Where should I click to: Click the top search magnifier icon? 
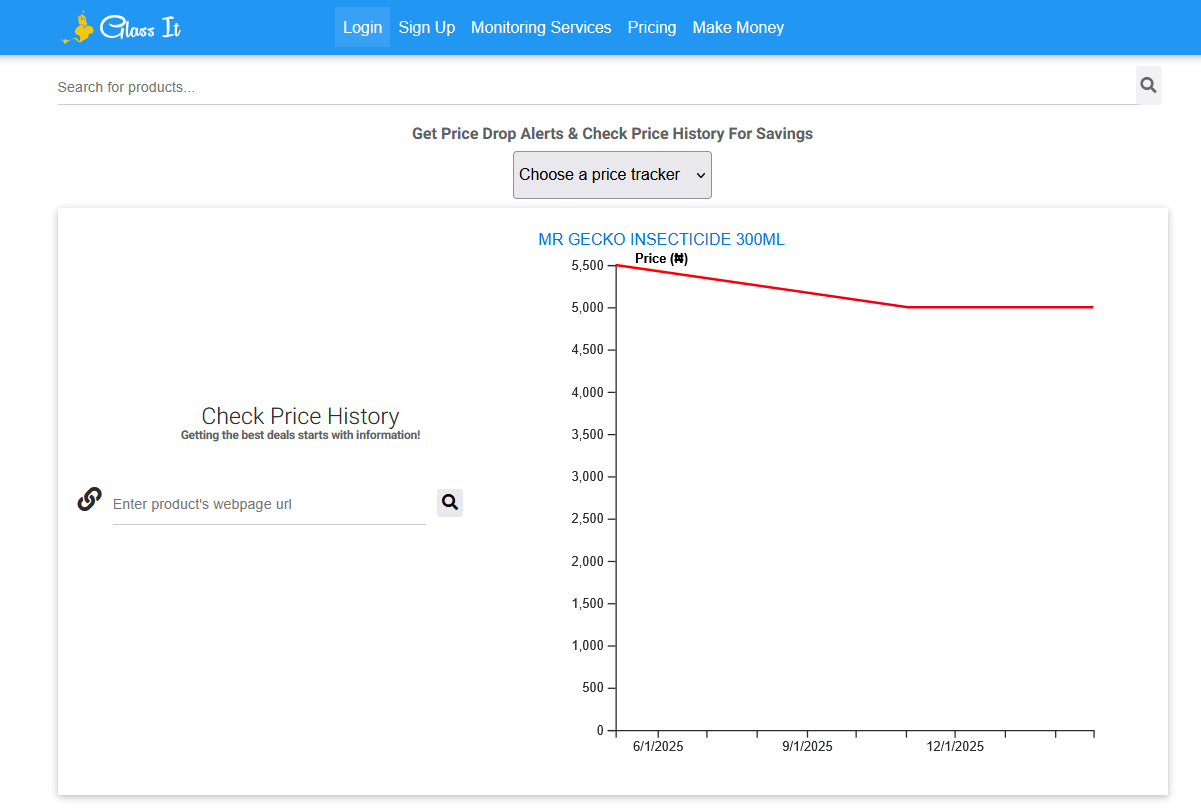coord(1149,85)
